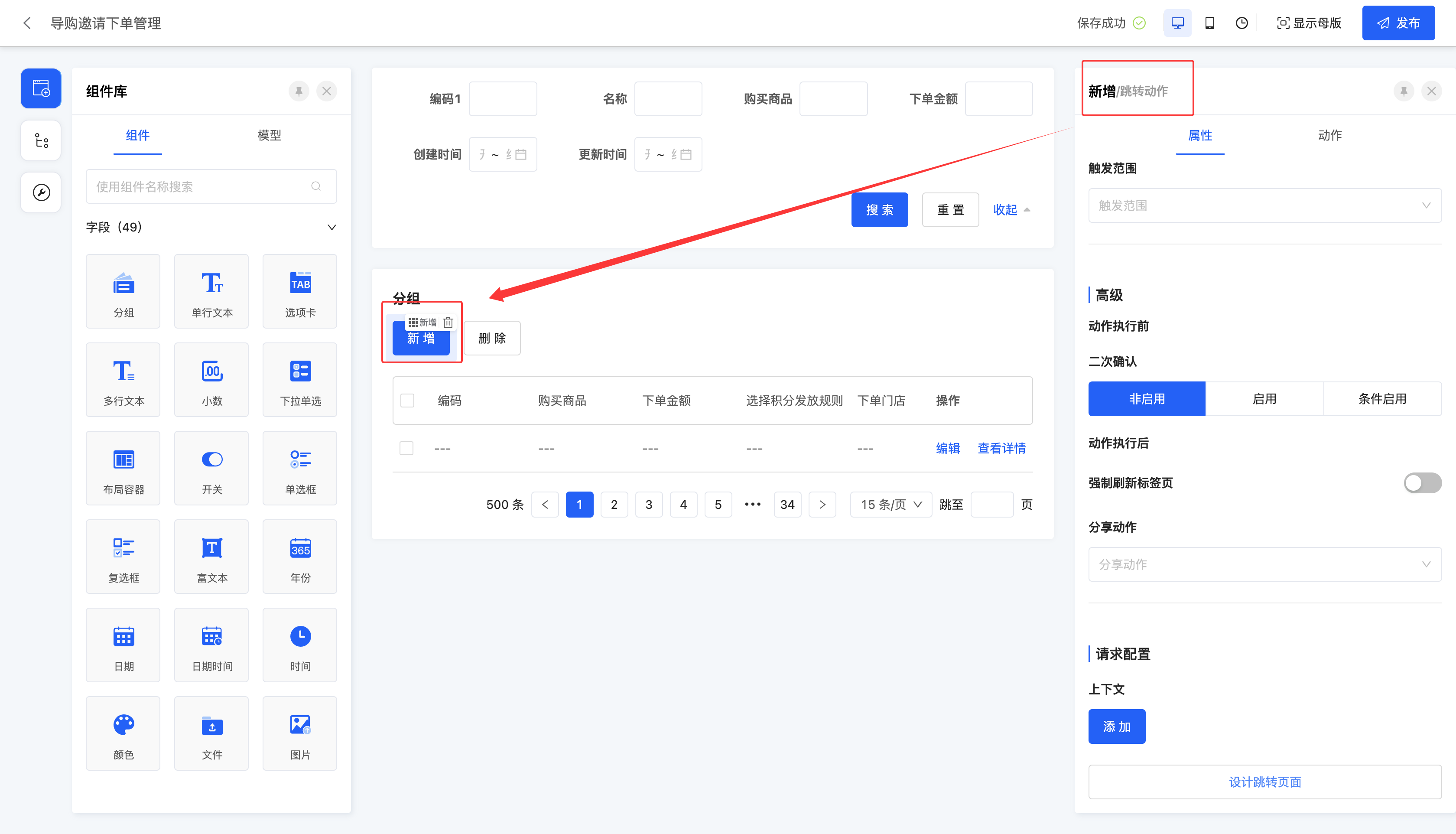The image size is (1456, 834).
Task: Check the table header select-all checkbox
Action: [x=407, y=401]
